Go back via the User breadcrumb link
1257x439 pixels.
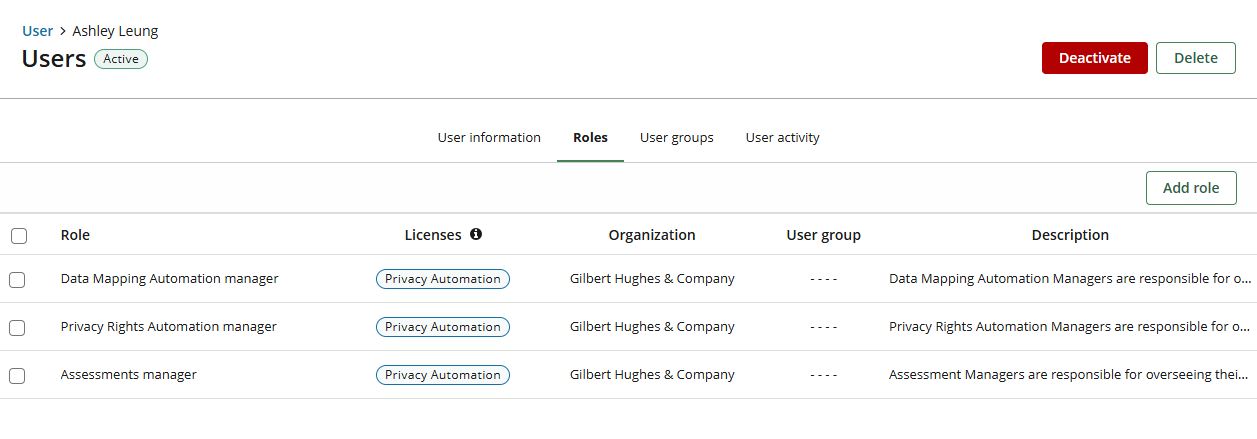pyautogui.click(x=38, y=31)
